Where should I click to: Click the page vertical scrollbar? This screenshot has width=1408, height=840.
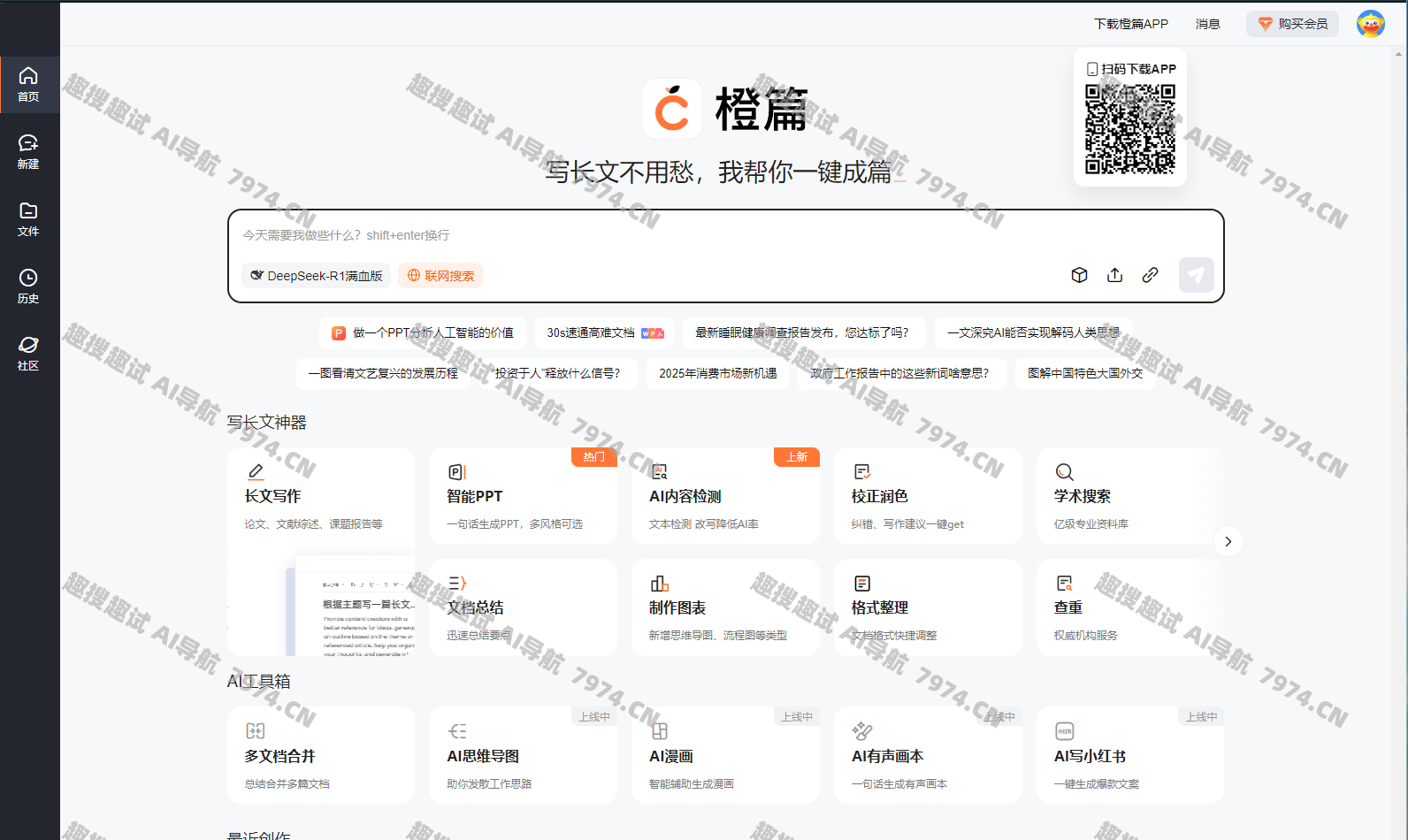[1398, 442]
